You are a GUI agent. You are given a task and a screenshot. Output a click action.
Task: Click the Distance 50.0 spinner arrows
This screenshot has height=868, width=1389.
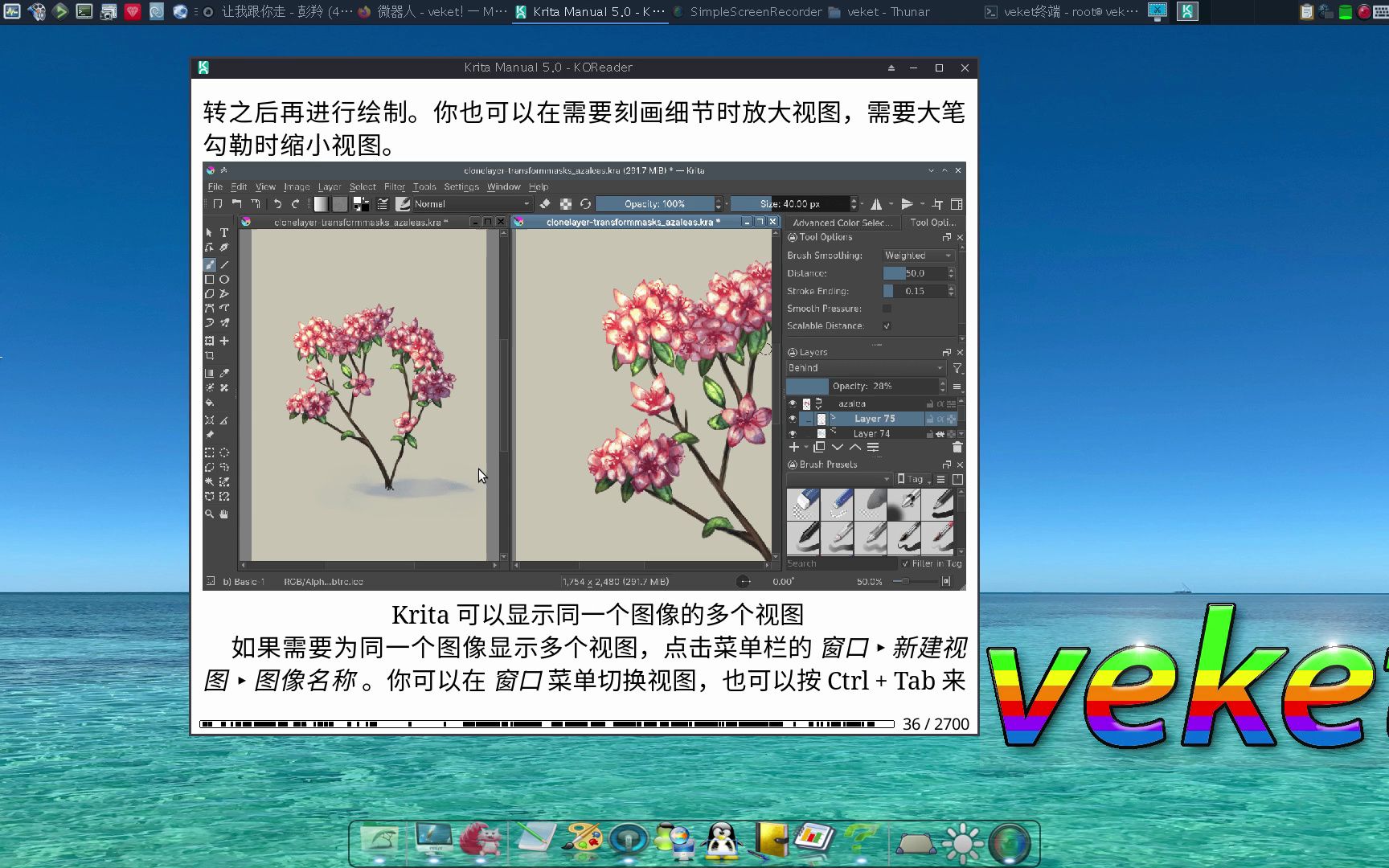point(951,273)
